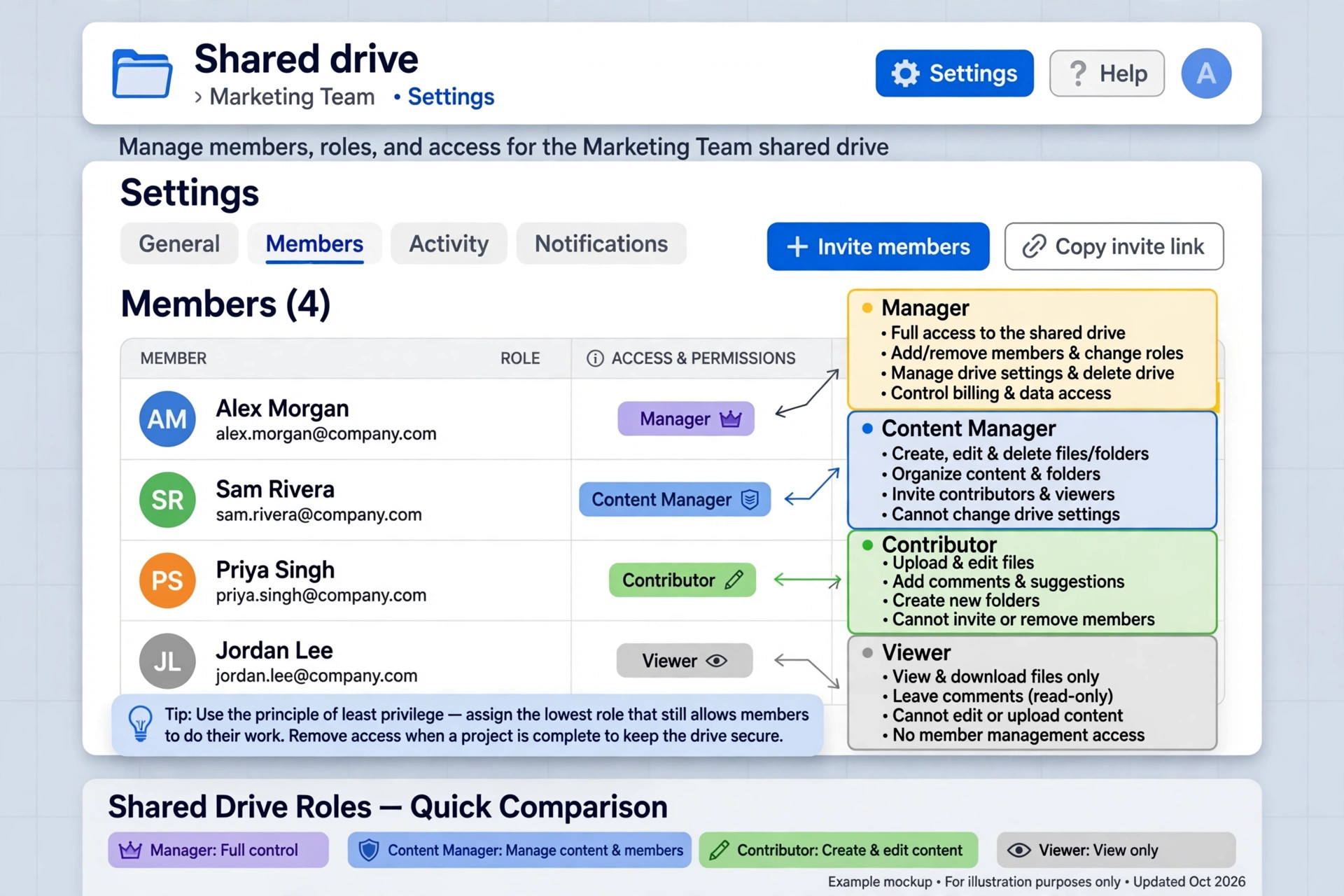Viewport: 1344px width, 896px height.
Task: Click the Invite members button
Action: pos(878,246)
